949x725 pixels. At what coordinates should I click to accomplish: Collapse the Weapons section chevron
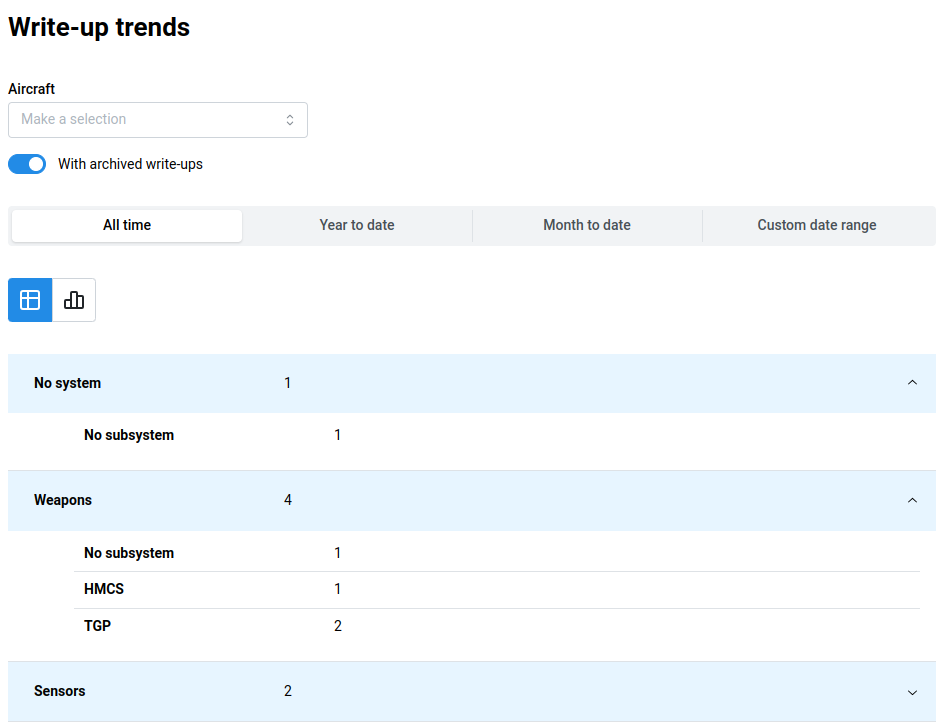(911, 500)
